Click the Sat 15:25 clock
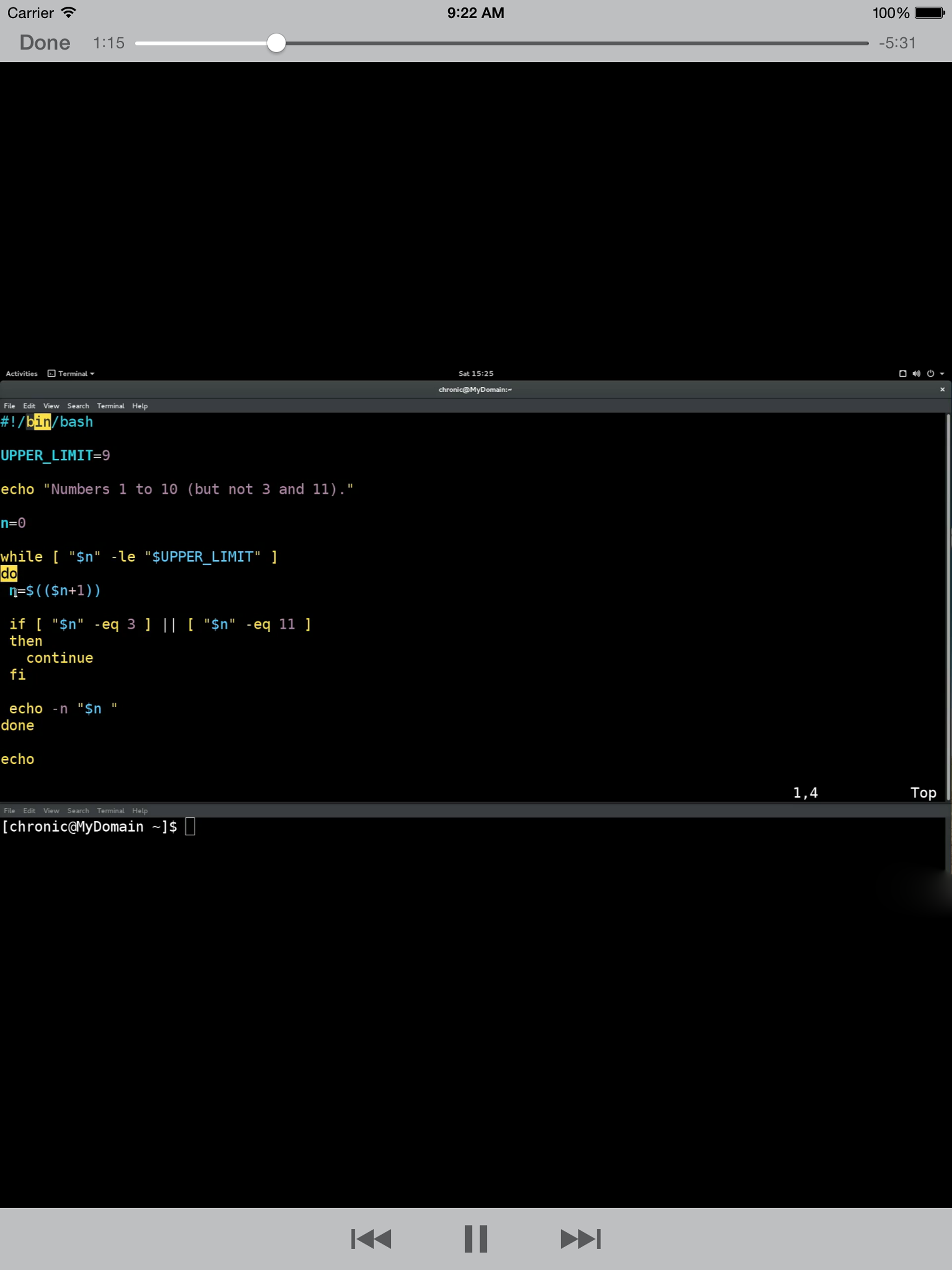 pos(476,373)
